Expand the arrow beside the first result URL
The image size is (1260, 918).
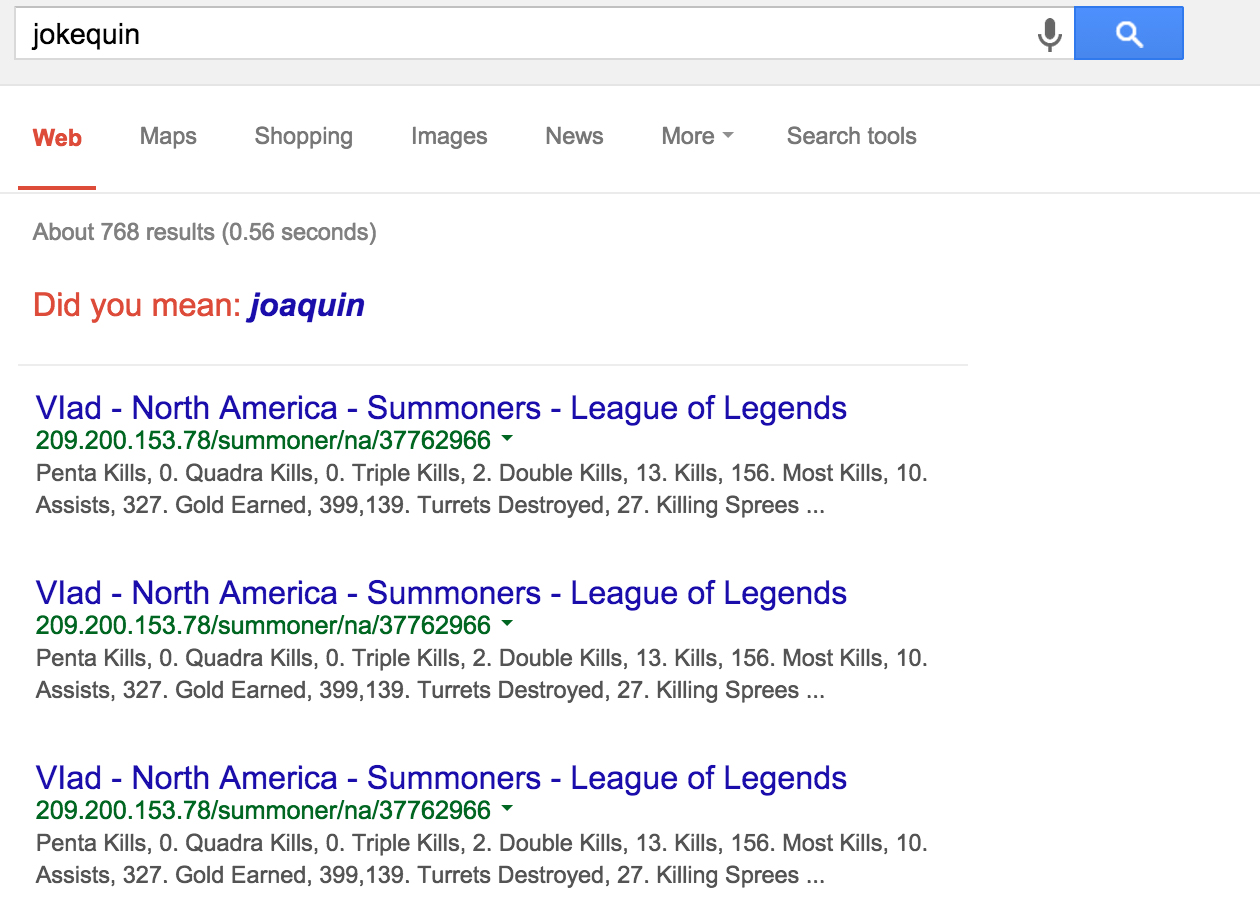[507, 440]
